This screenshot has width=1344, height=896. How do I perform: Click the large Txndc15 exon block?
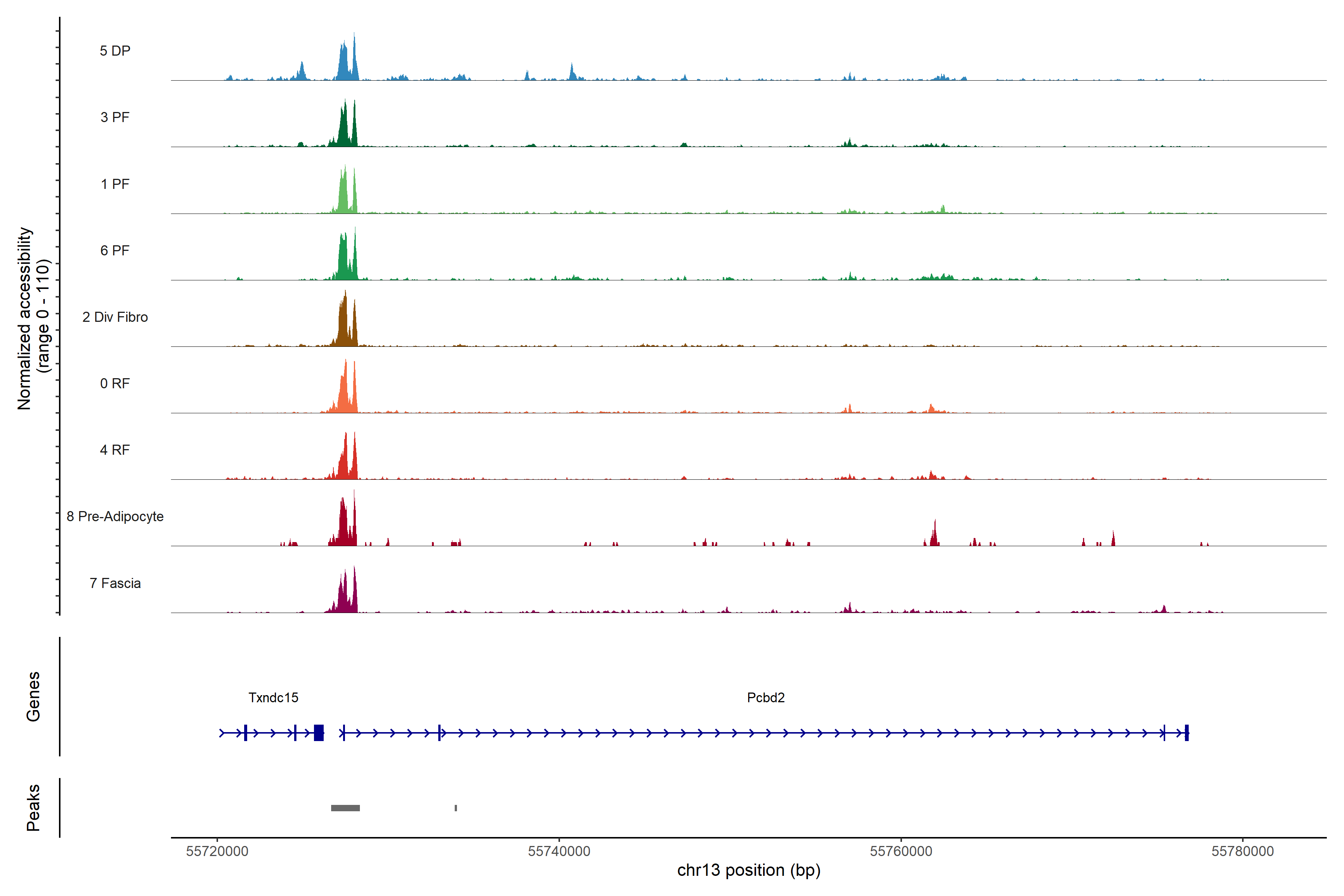pos(319,732)
